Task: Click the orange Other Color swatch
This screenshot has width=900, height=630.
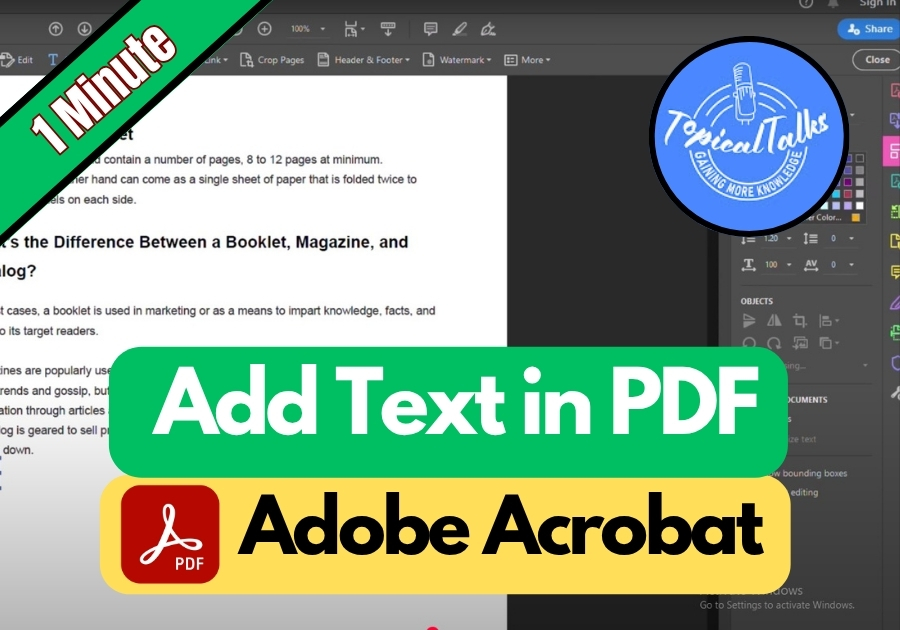Action: [x=856, y=217]
